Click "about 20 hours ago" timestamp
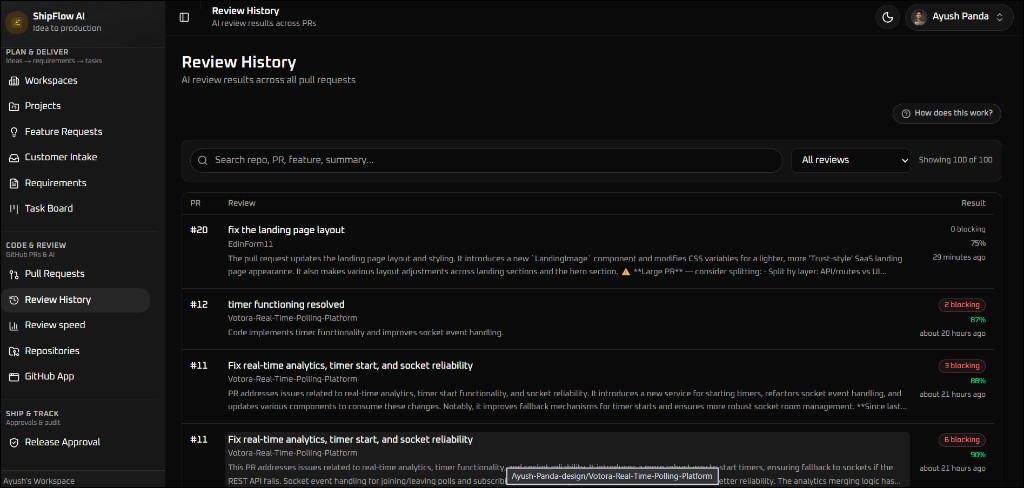The width and height of the screenshot is (1024, 488). 953,334
